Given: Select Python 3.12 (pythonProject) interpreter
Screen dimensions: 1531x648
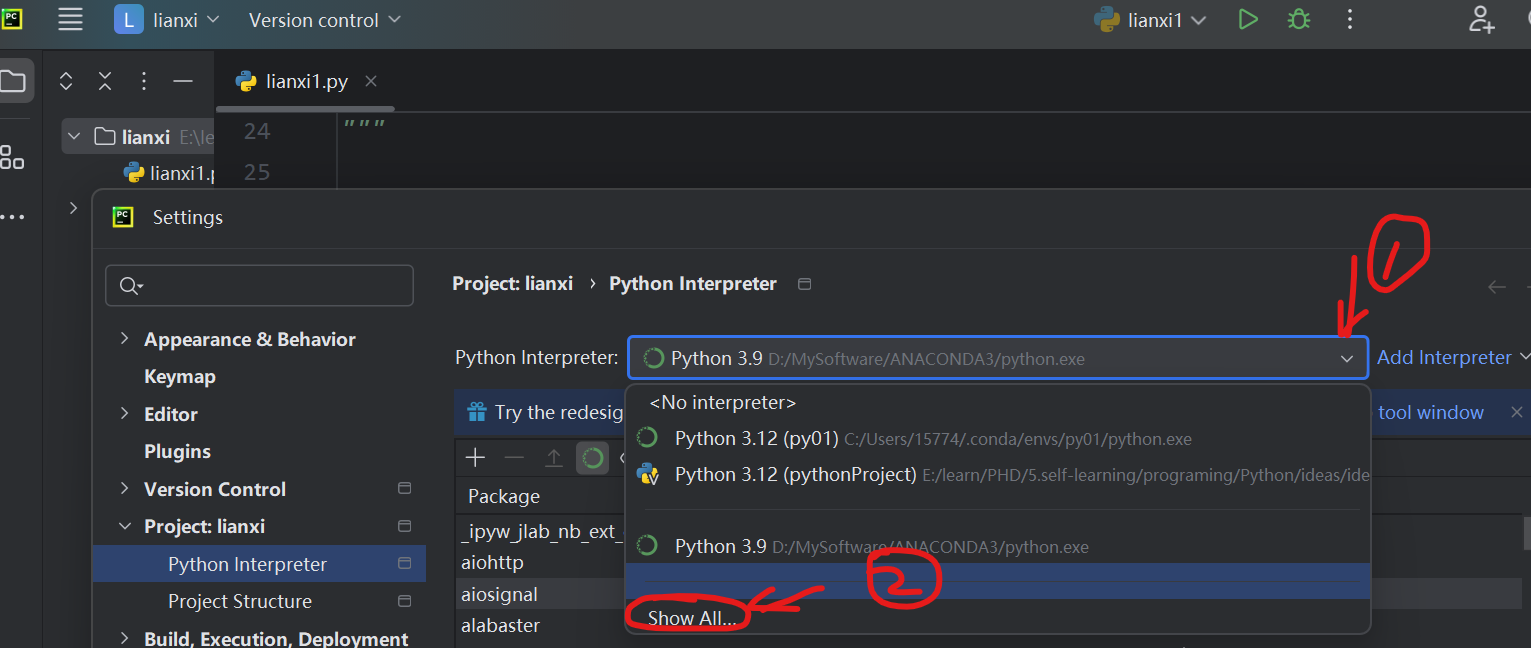Looking at the screenshot, I should 997,475.
